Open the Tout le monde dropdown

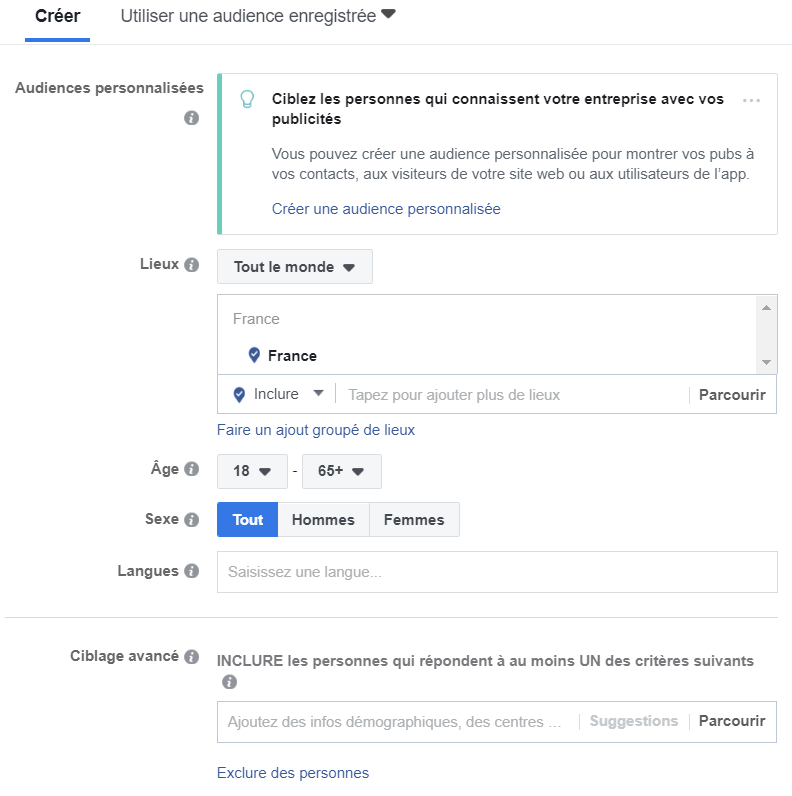point(294,267)
